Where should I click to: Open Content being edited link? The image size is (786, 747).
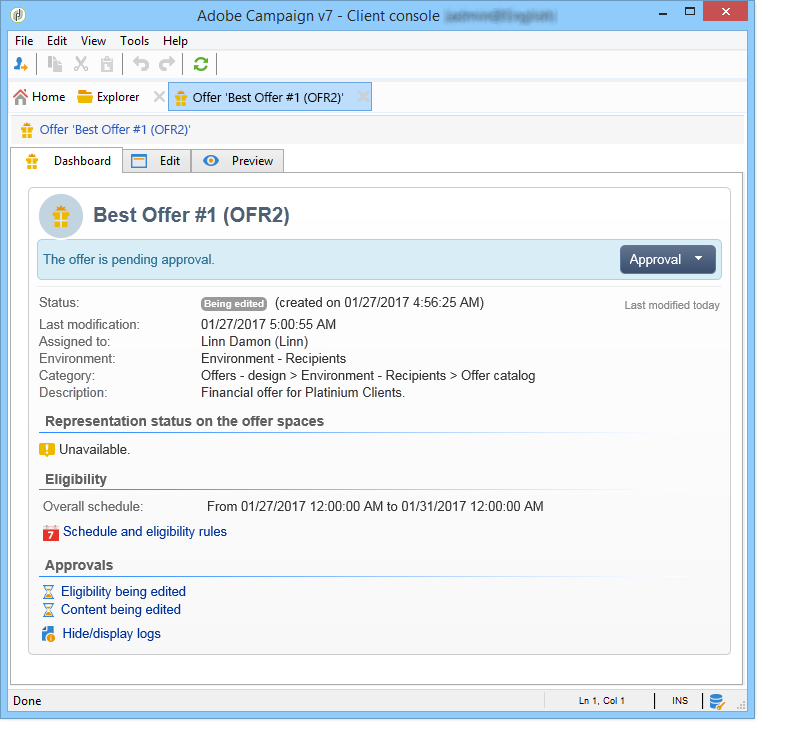tap(121, 610)
